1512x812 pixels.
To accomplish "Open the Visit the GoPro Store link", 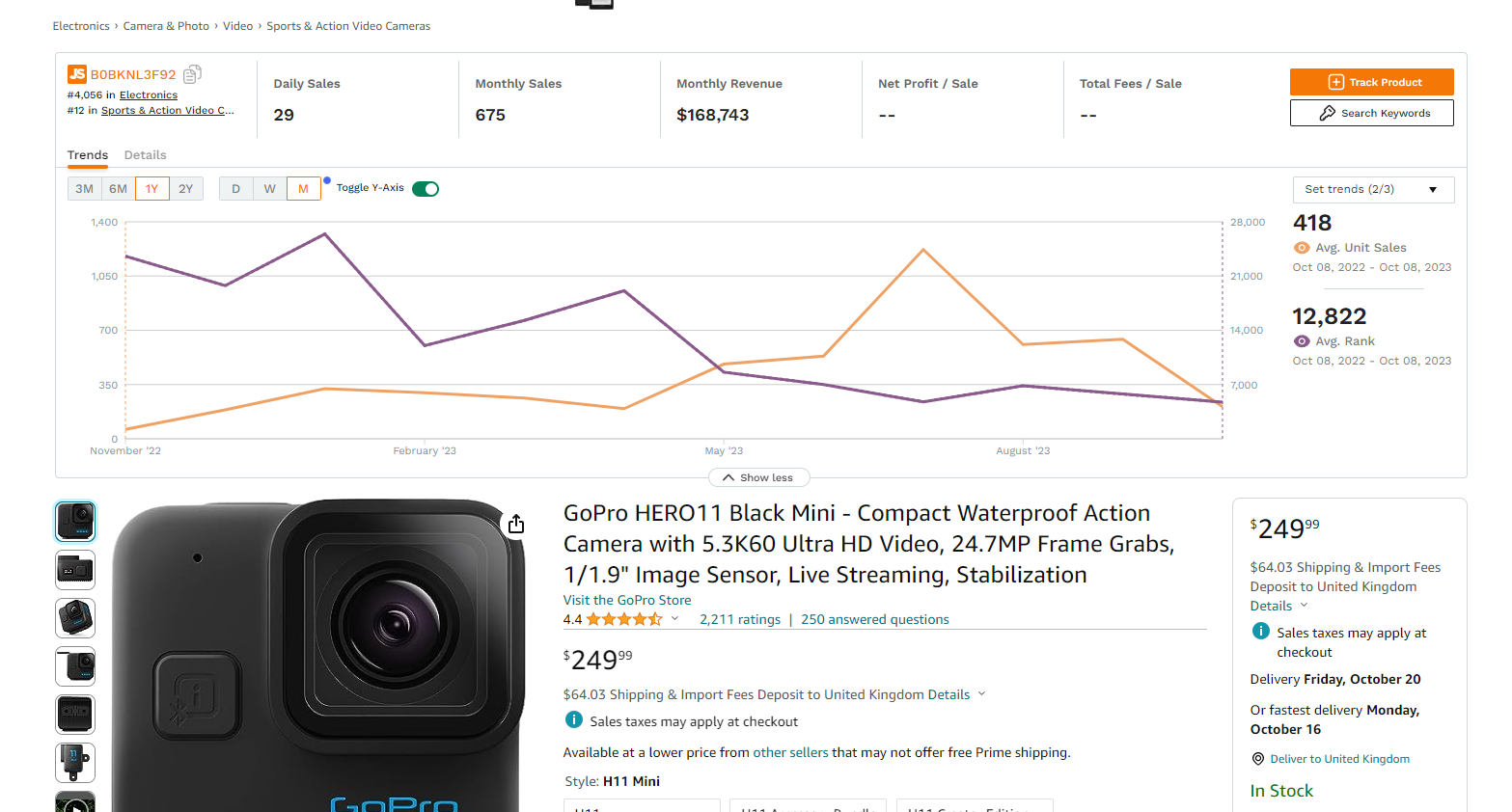I will click(x=627, y=600).
